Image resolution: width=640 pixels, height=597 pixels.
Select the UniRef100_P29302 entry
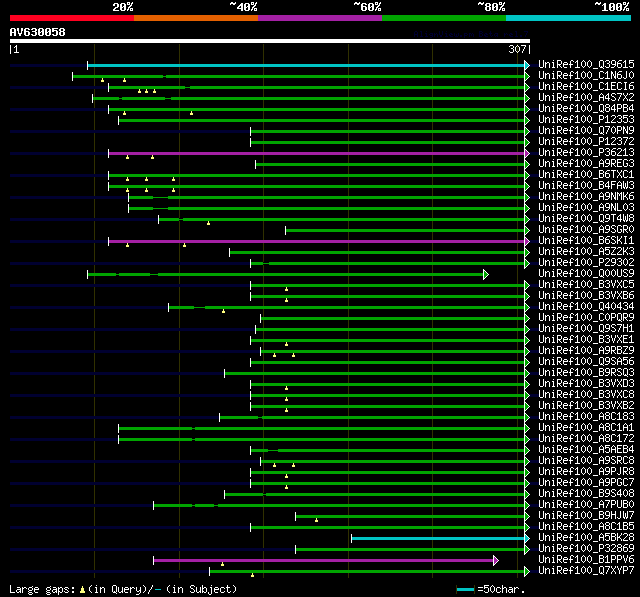click(586, 263)
